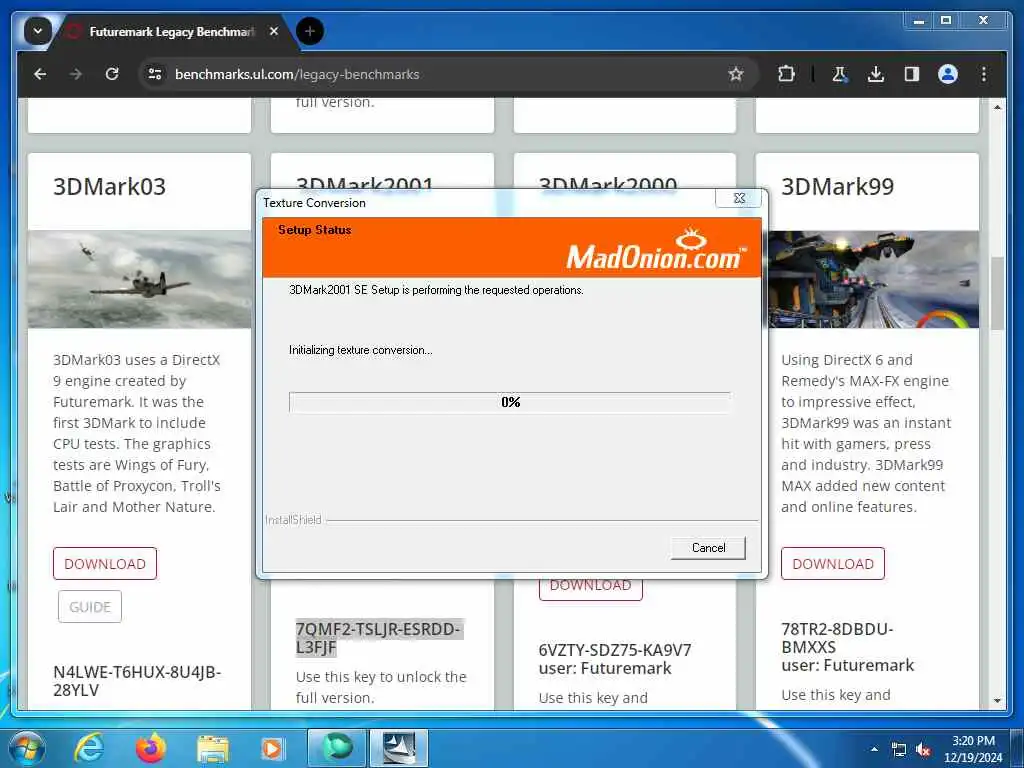1024x768 pixels.
Task: Reload the current page
Action: point(112,74)
